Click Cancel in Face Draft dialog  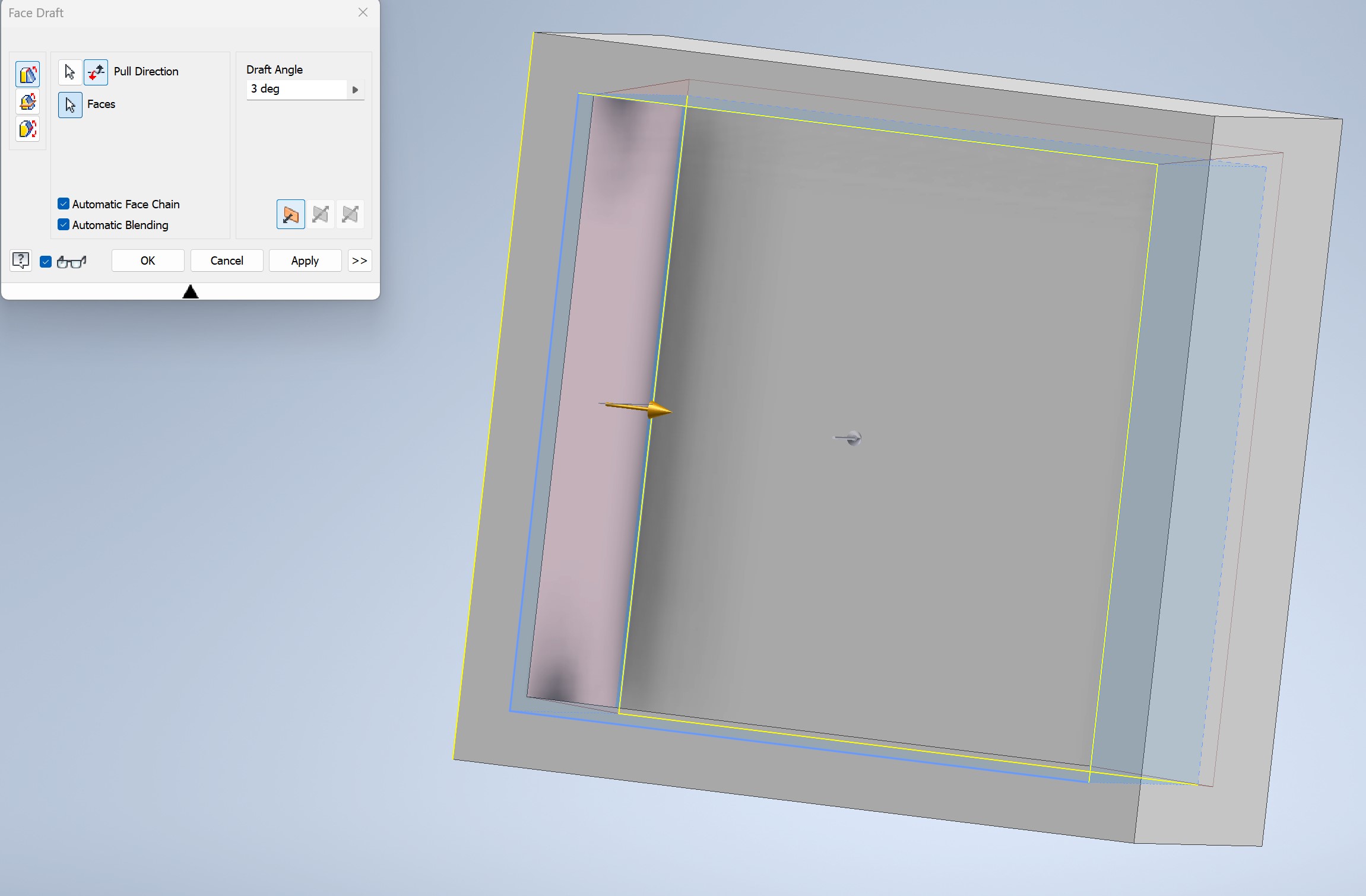pyautogui.click(x=227, y=260)
